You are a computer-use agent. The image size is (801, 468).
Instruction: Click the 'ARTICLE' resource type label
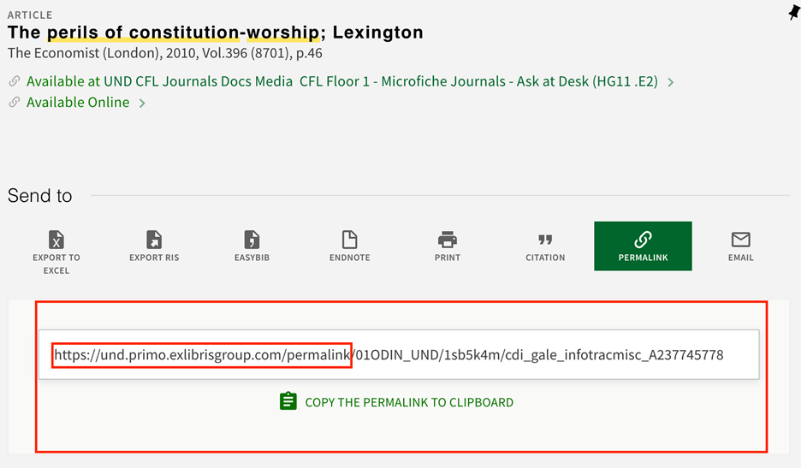coord(30,15)
